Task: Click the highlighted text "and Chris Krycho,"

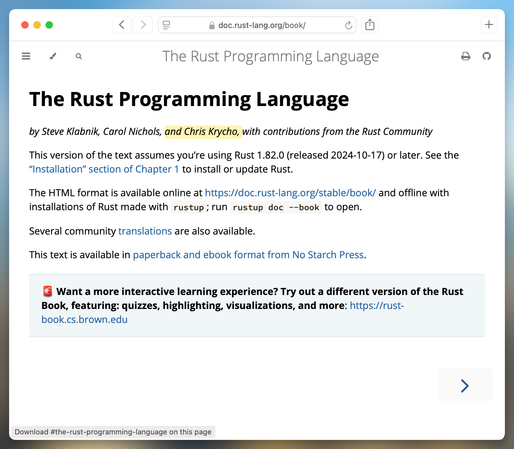Action: click(x=202, y=132)
